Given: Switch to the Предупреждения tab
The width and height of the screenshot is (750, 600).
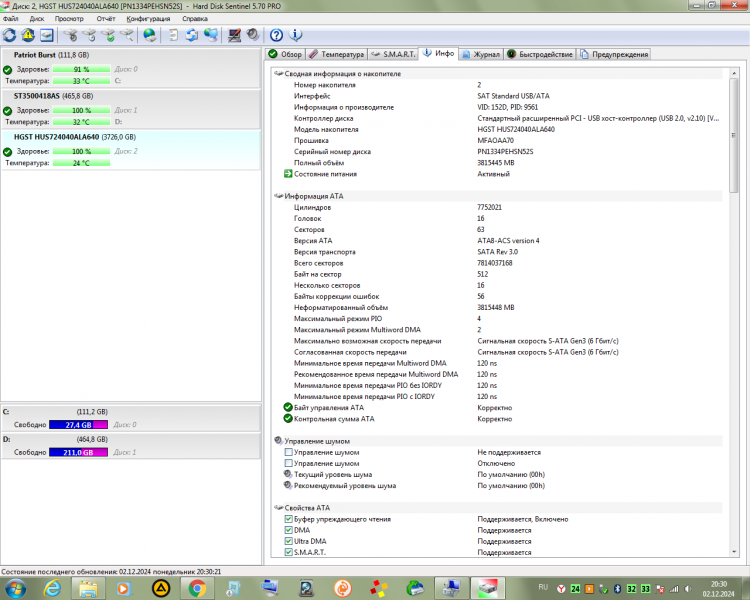Looking at the screenshot, I should pos(614,54).
